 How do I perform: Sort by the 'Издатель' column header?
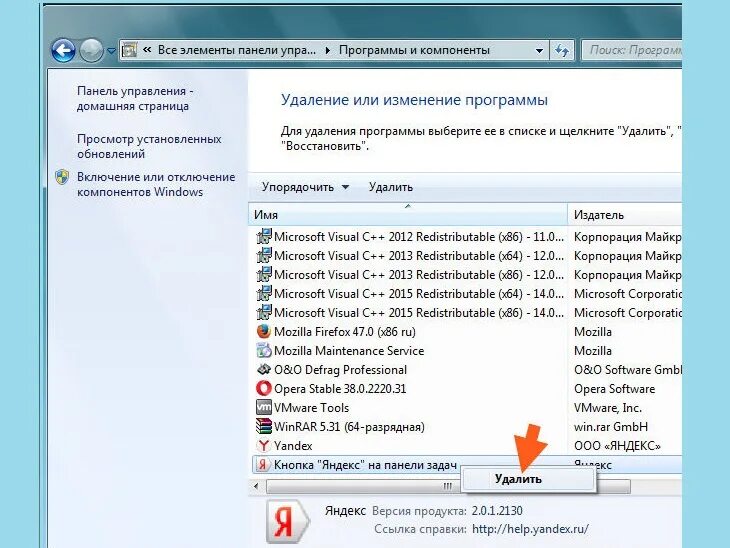(x=624, y=215)
